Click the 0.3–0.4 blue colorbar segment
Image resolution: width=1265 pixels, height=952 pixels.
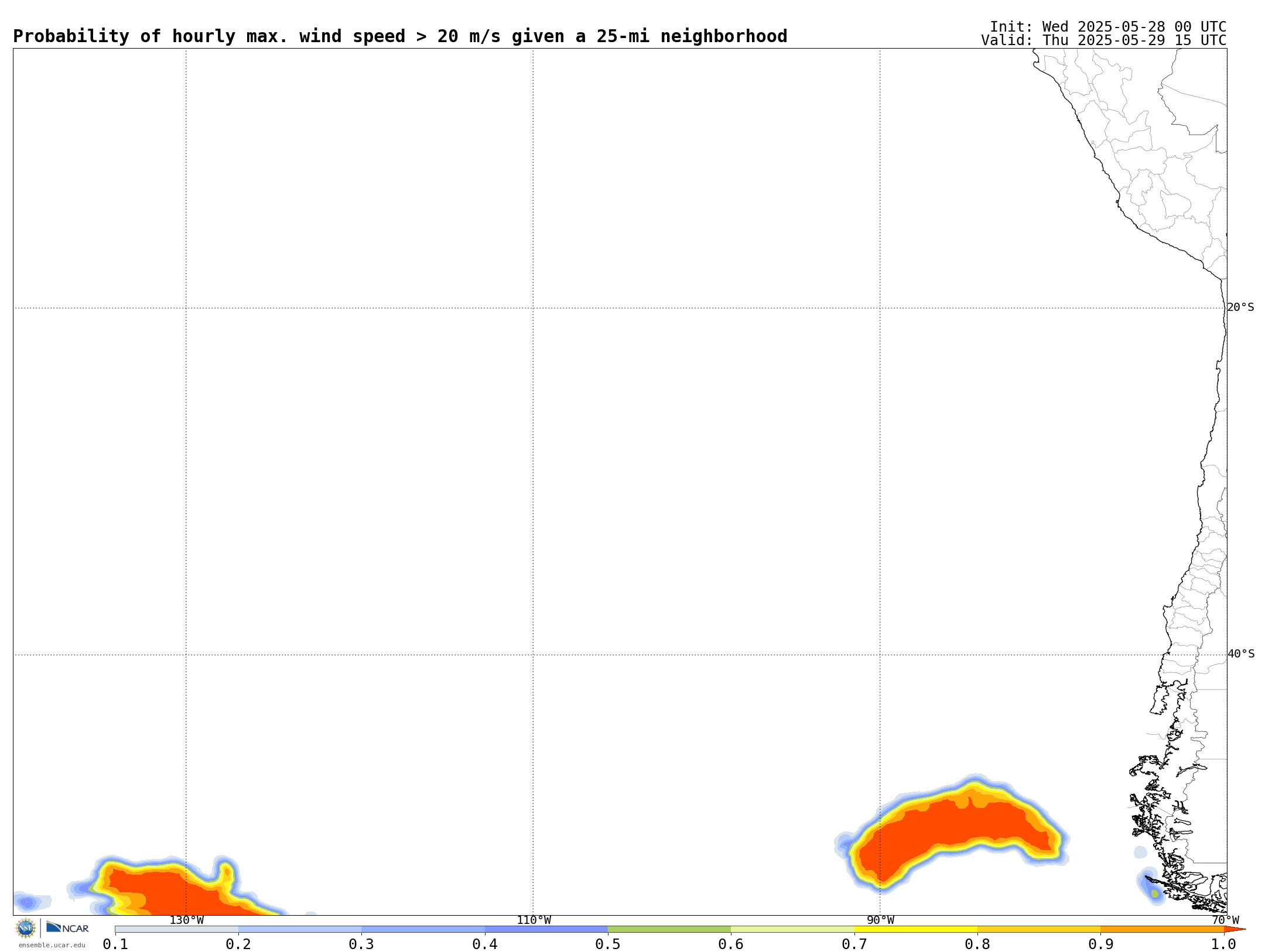423,929
